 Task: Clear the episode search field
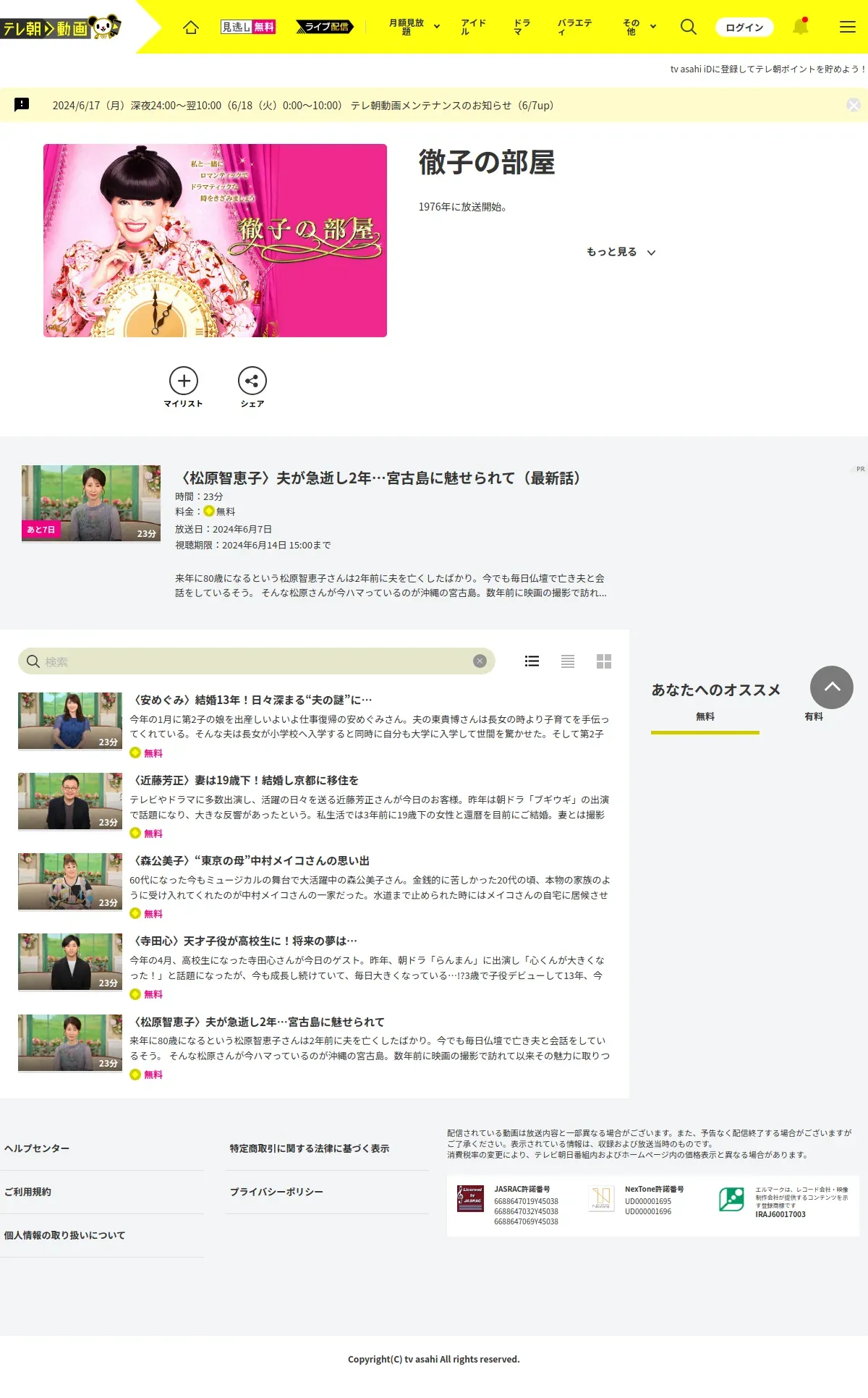click(480, 661)
